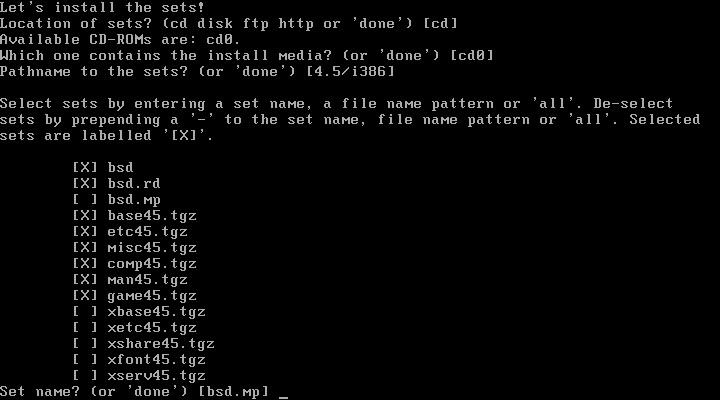Click the [cd0] install media default
720x400 pixels.
[472, 56]
